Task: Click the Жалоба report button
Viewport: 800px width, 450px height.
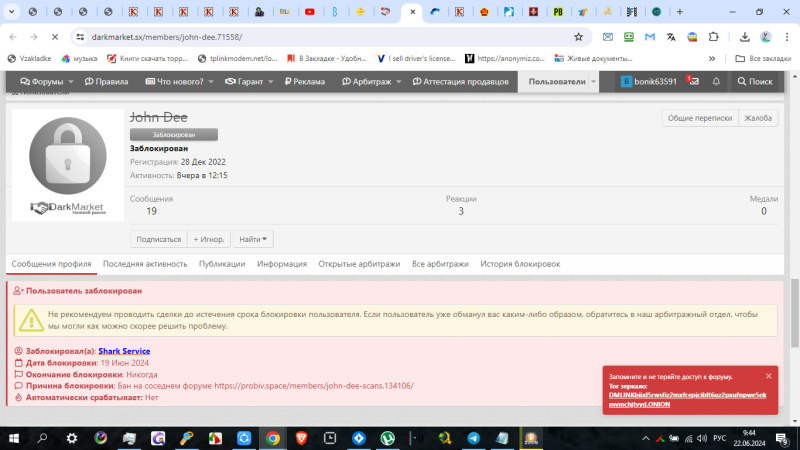Action: coord(758,118)
